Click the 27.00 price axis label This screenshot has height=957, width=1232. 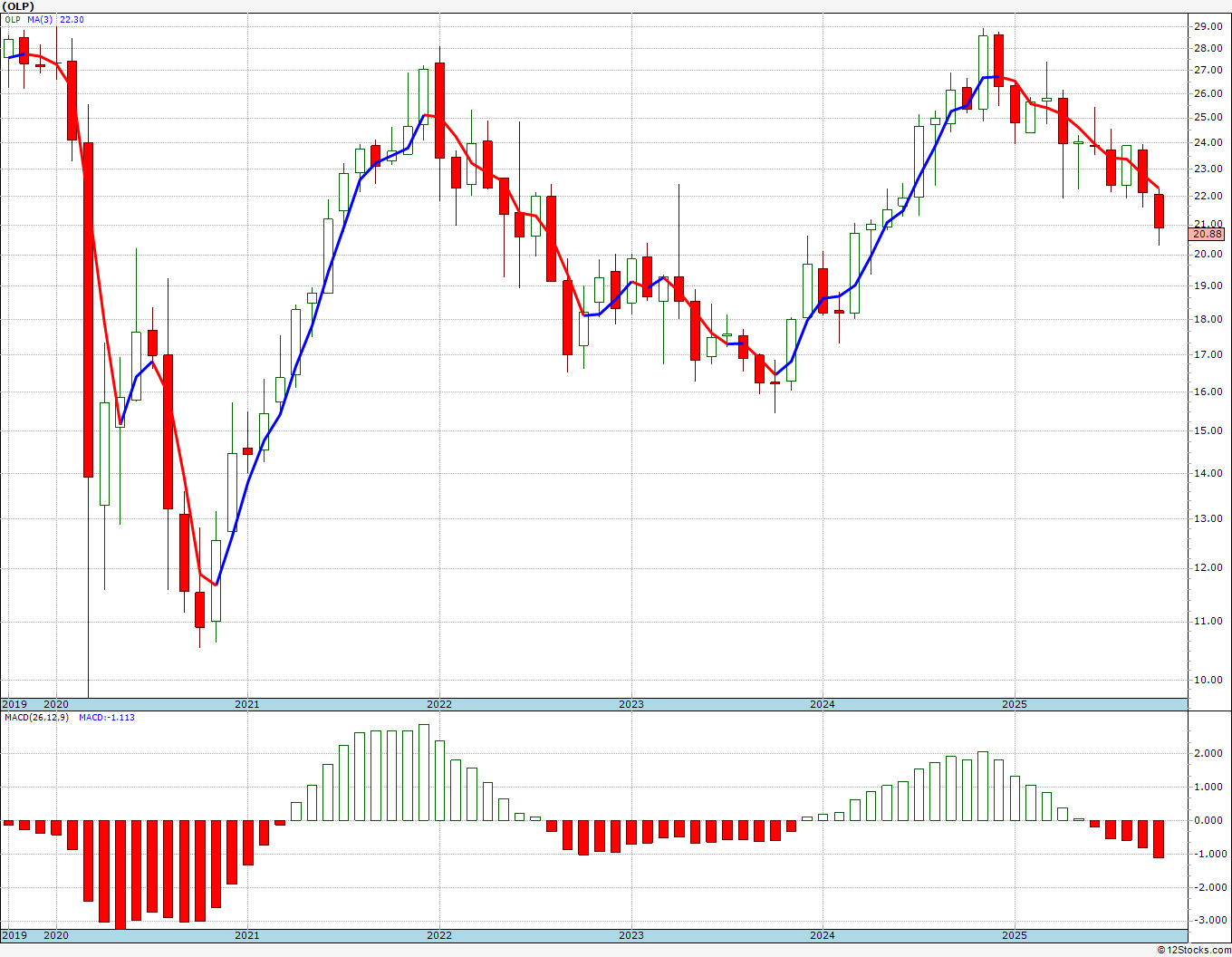pos(1208,70)
